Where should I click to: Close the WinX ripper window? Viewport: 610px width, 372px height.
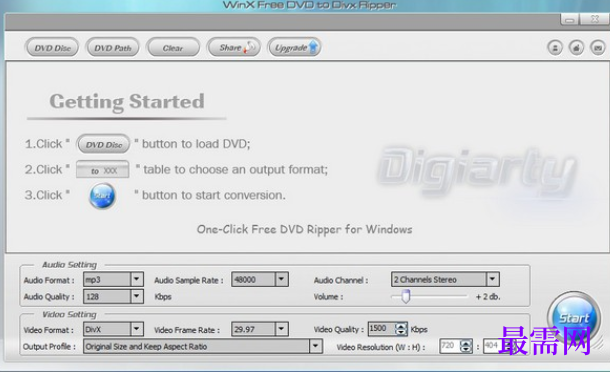[x=594, y=19]
